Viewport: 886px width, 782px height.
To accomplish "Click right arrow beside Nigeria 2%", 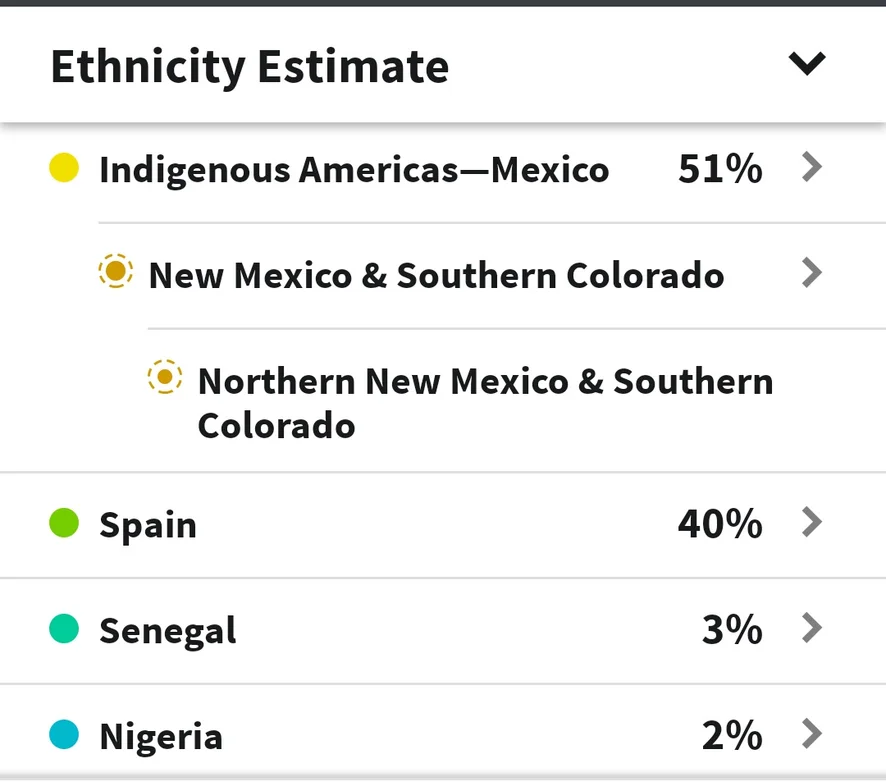I will point(811,734).
